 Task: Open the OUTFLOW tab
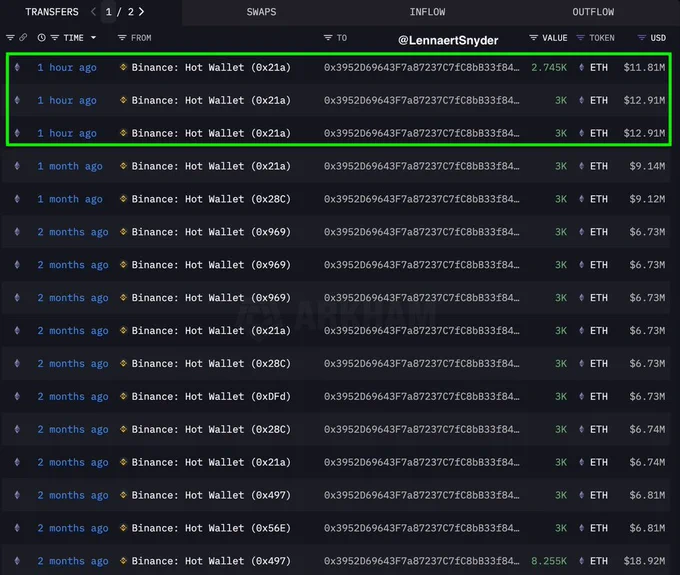[593, 12]
